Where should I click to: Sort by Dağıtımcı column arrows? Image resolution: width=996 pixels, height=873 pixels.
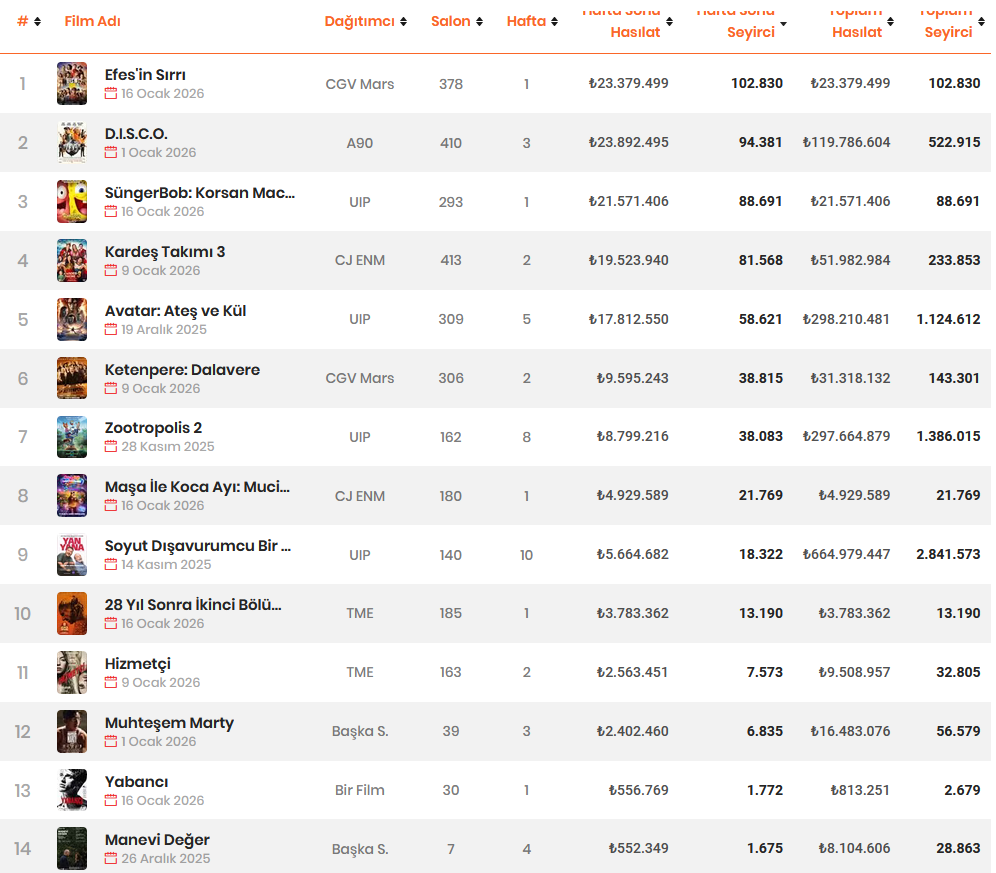point(403,22)
